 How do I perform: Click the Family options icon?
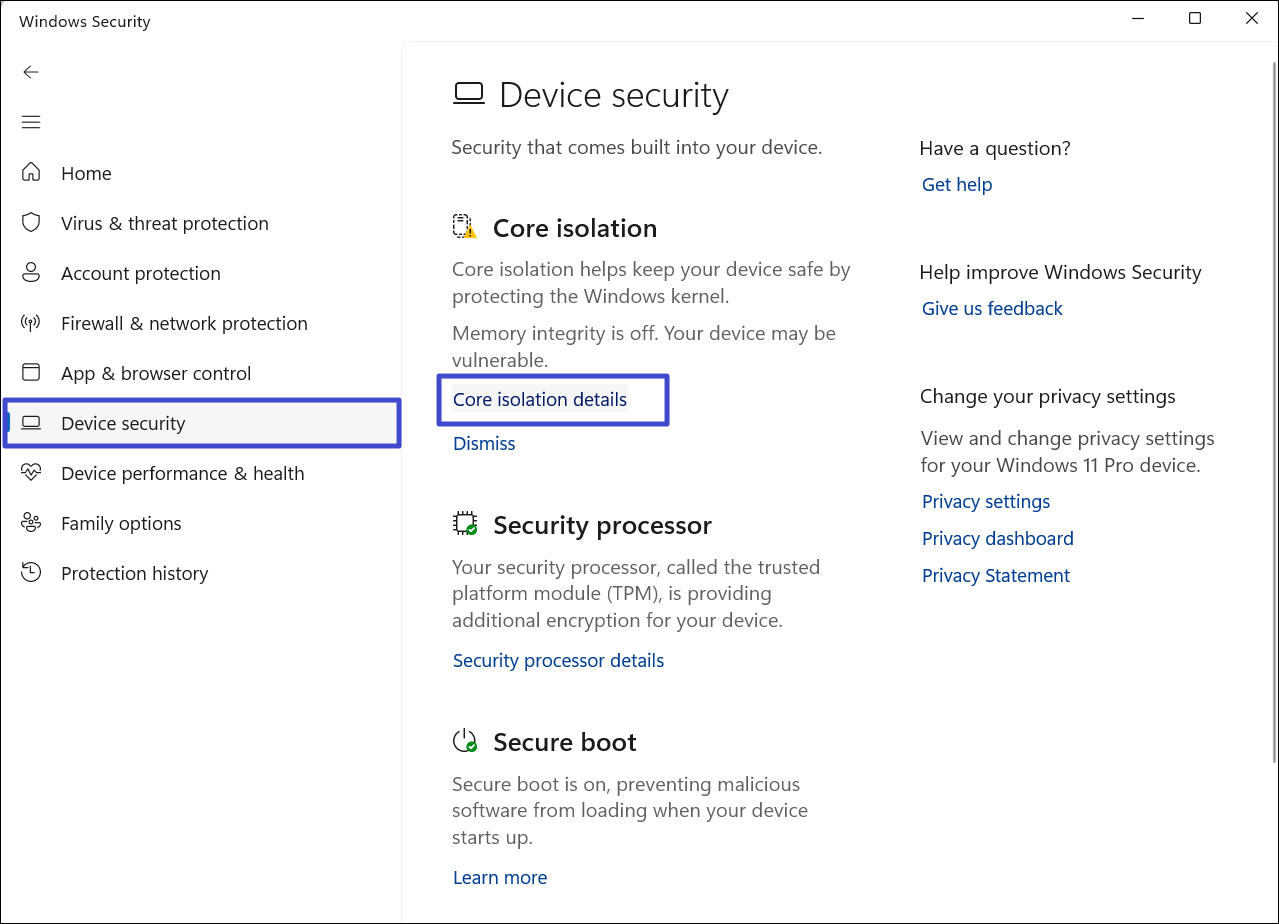coord(31,523)
